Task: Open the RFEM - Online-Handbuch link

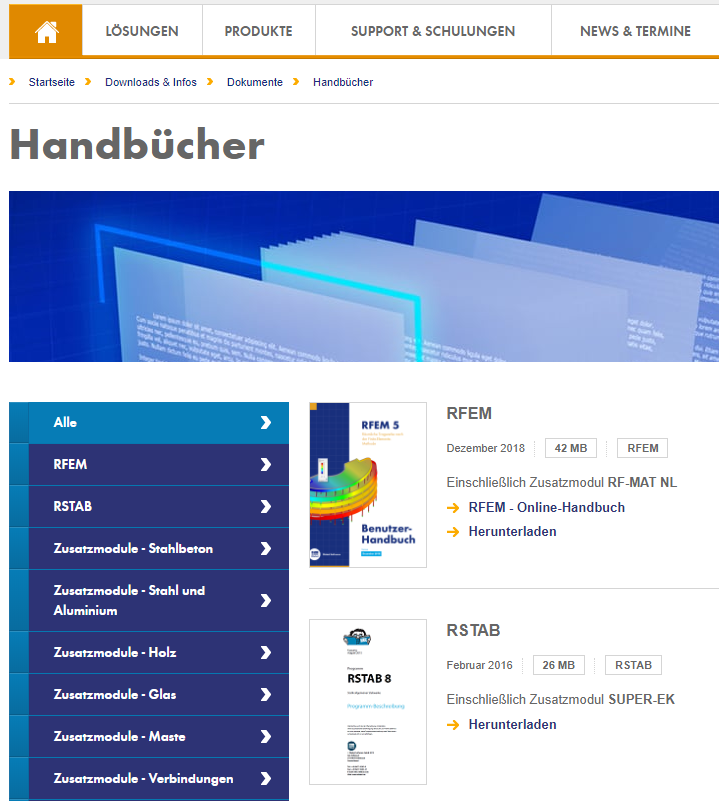Action: pyautogui.click(x=546, y=507)
